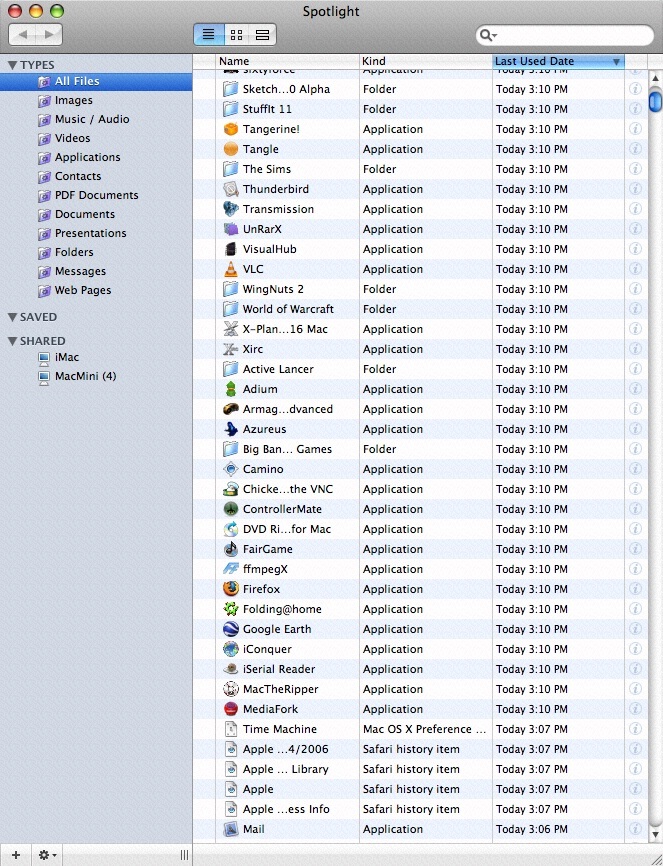
Task: Show info for the Tangle row
Action: 635,149
